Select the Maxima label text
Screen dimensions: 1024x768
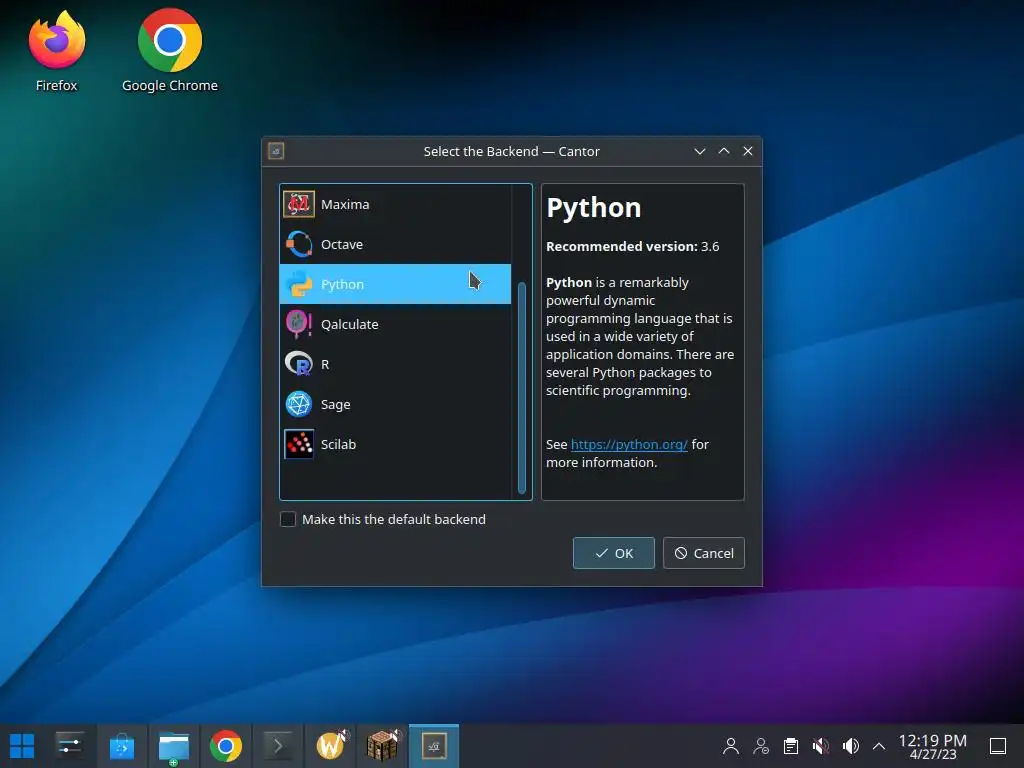[x=345, y=204]
